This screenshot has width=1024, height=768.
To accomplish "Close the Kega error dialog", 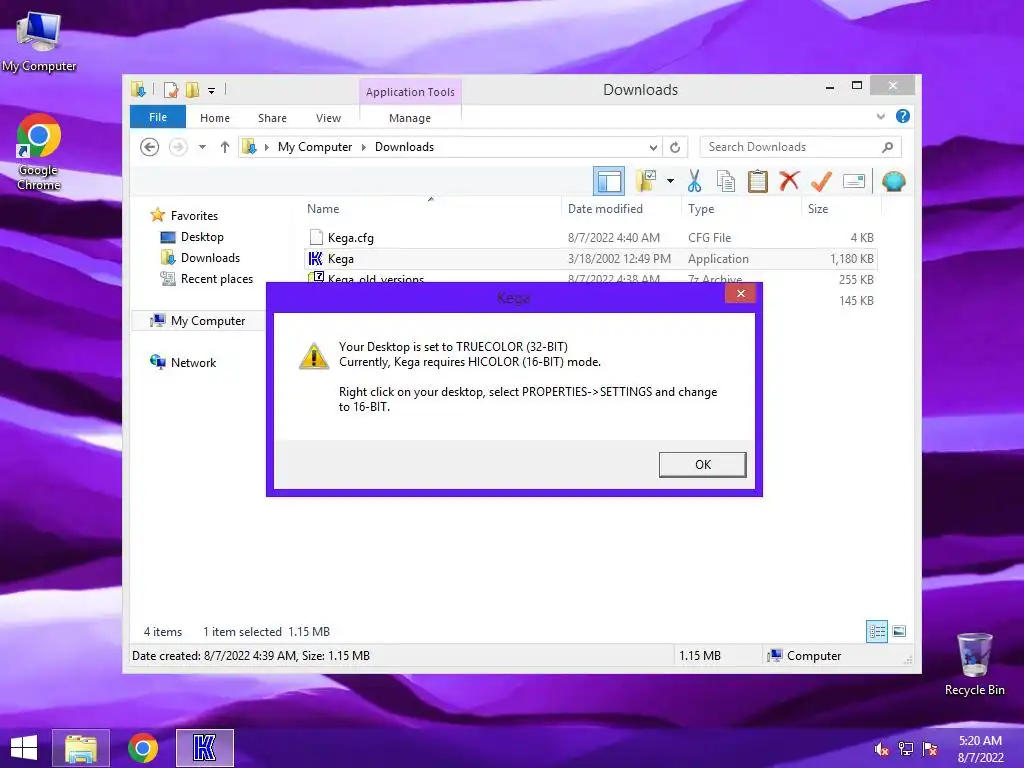I will [740, 293].
